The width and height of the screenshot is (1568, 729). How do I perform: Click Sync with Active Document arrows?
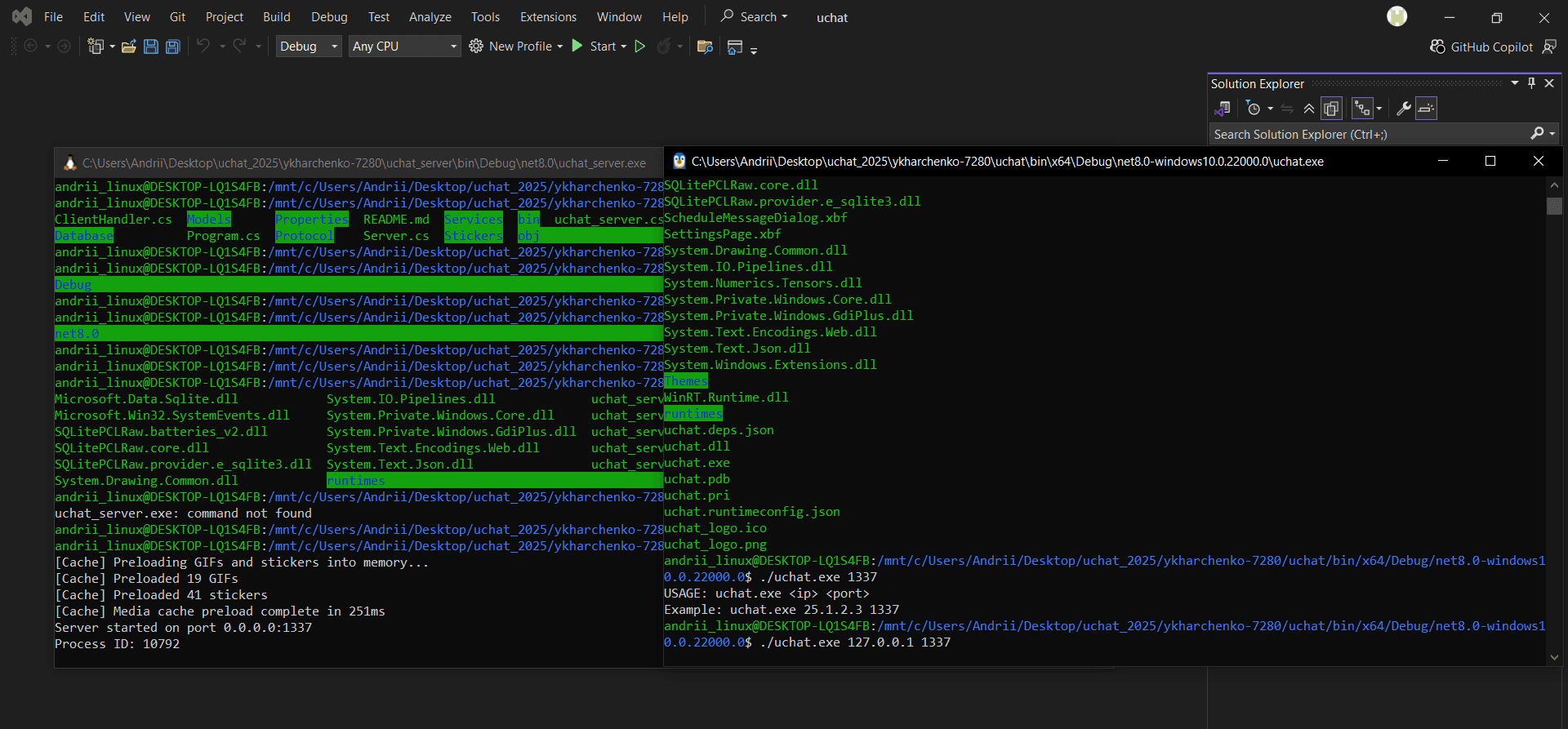(1287, 109)
